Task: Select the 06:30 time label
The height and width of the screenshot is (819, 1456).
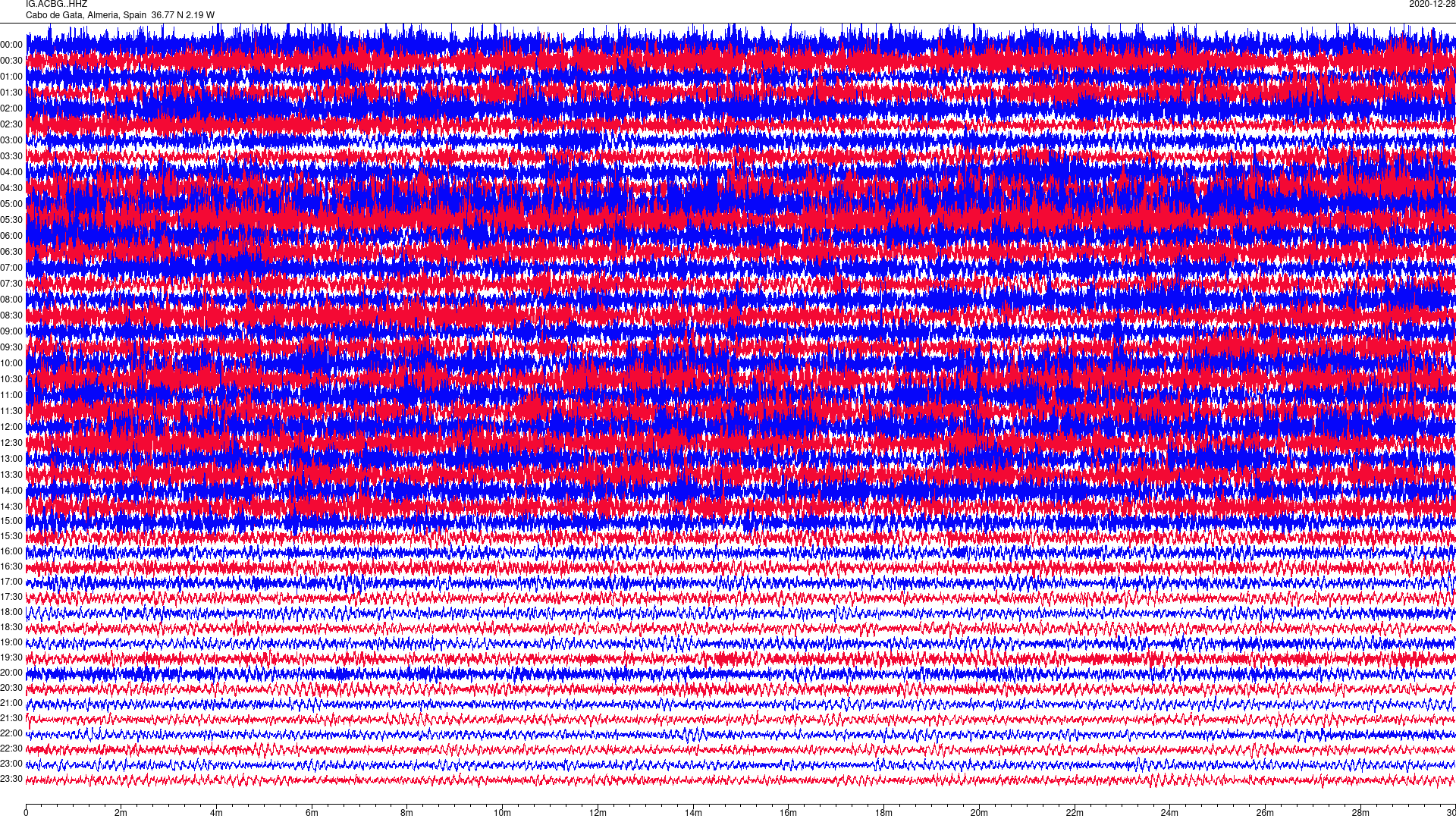Action: (x=11, y=252)
